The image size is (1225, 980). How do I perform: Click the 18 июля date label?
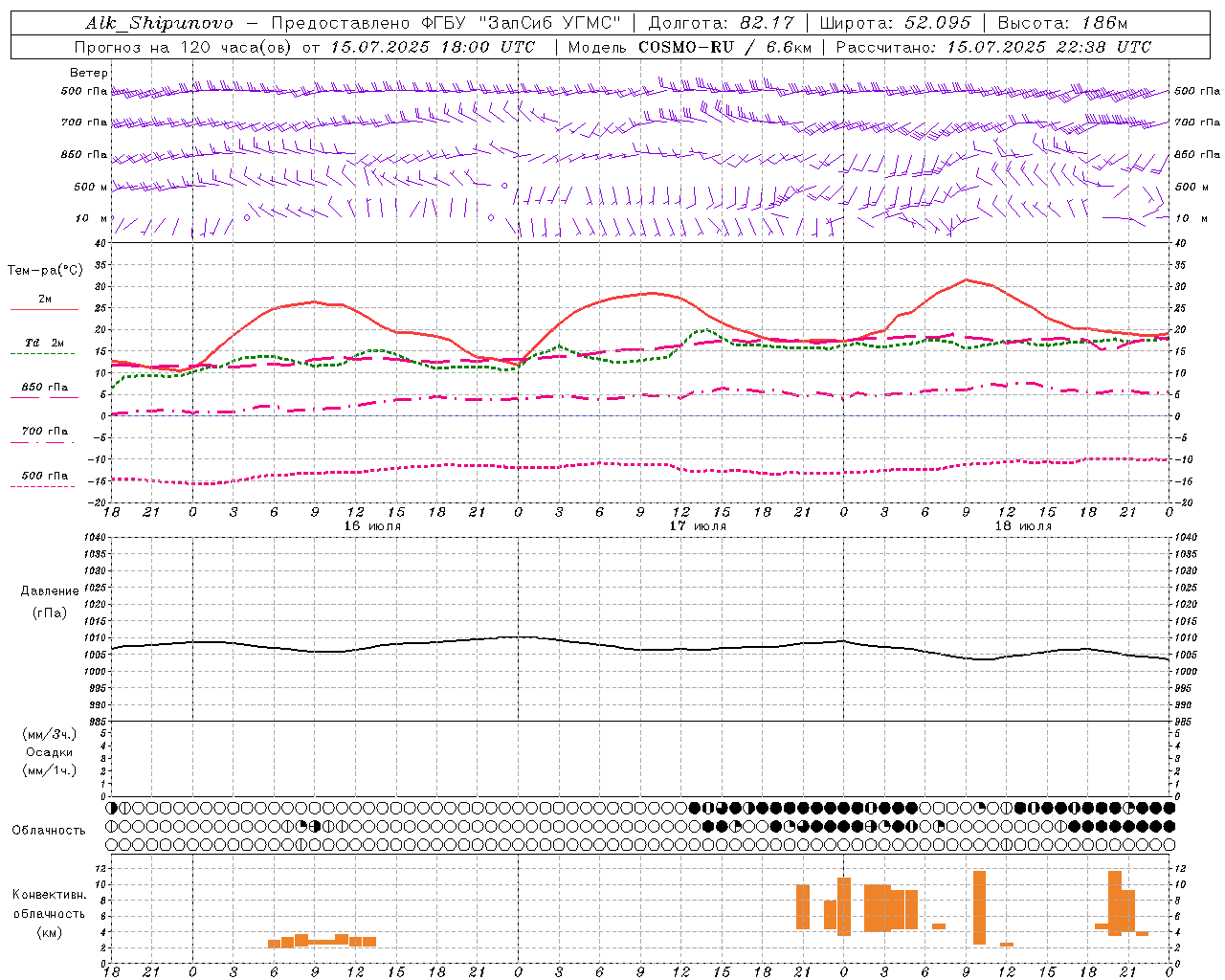coord(1023,526)
